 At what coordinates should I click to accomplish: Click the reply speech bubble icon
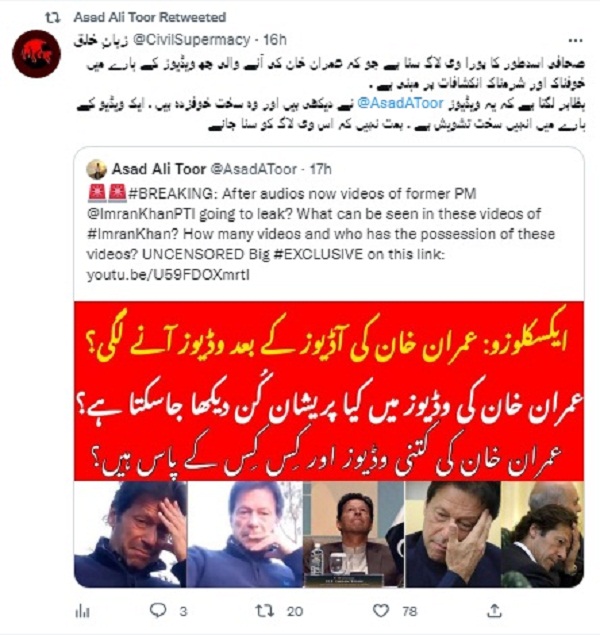158,610
